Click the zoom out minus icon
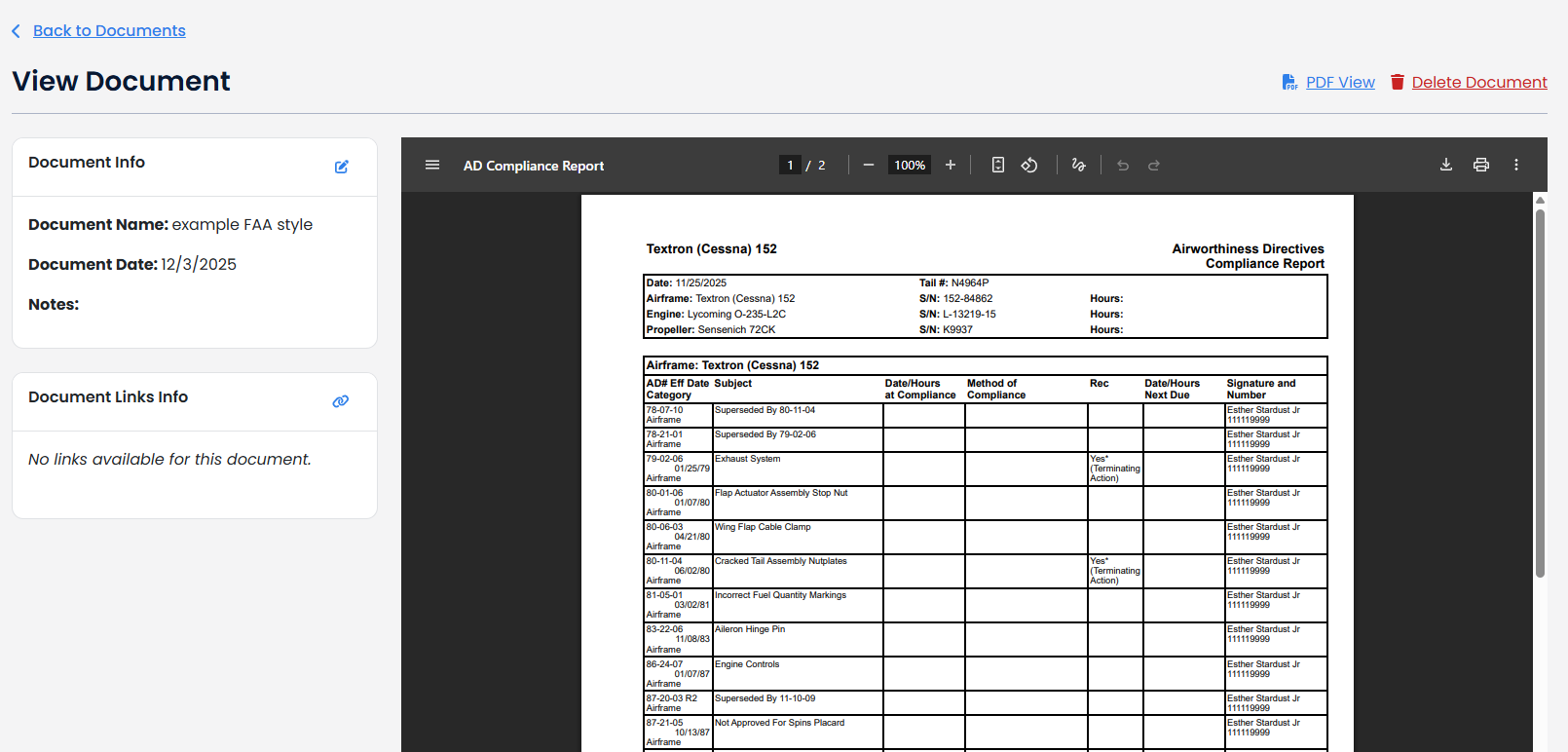 (869, 166)
